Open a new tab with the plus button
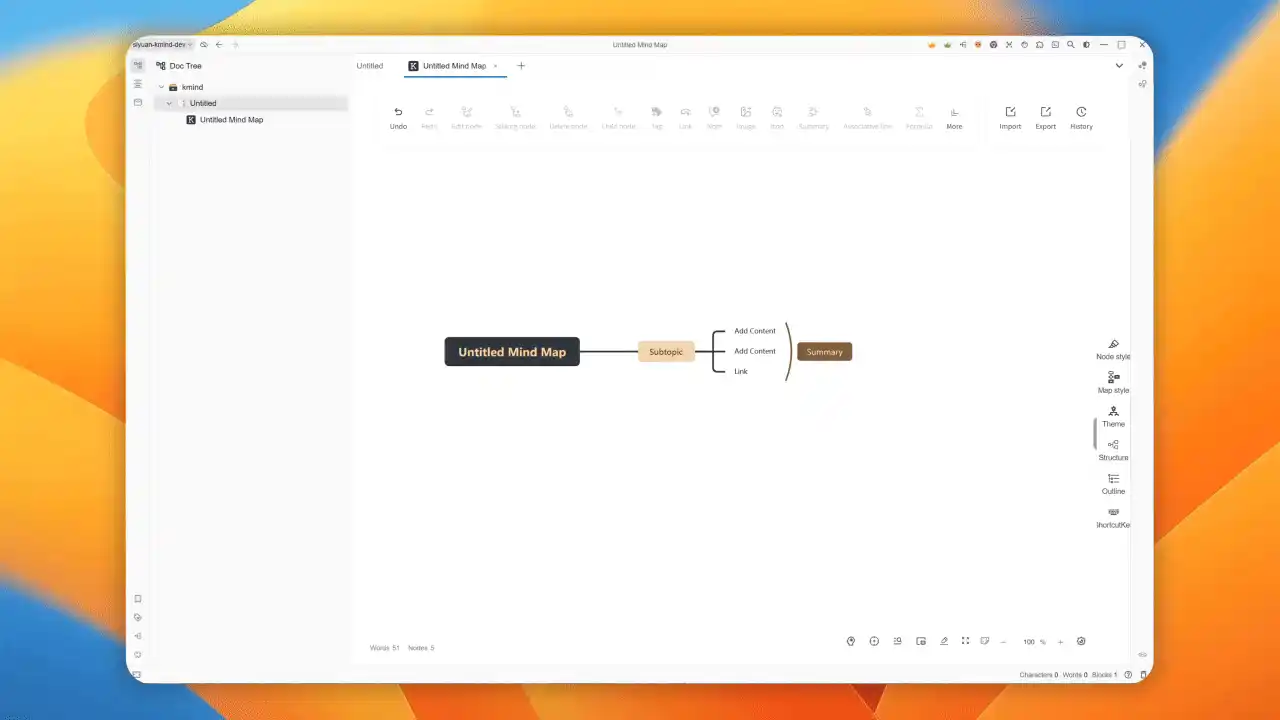 point(521,66)
